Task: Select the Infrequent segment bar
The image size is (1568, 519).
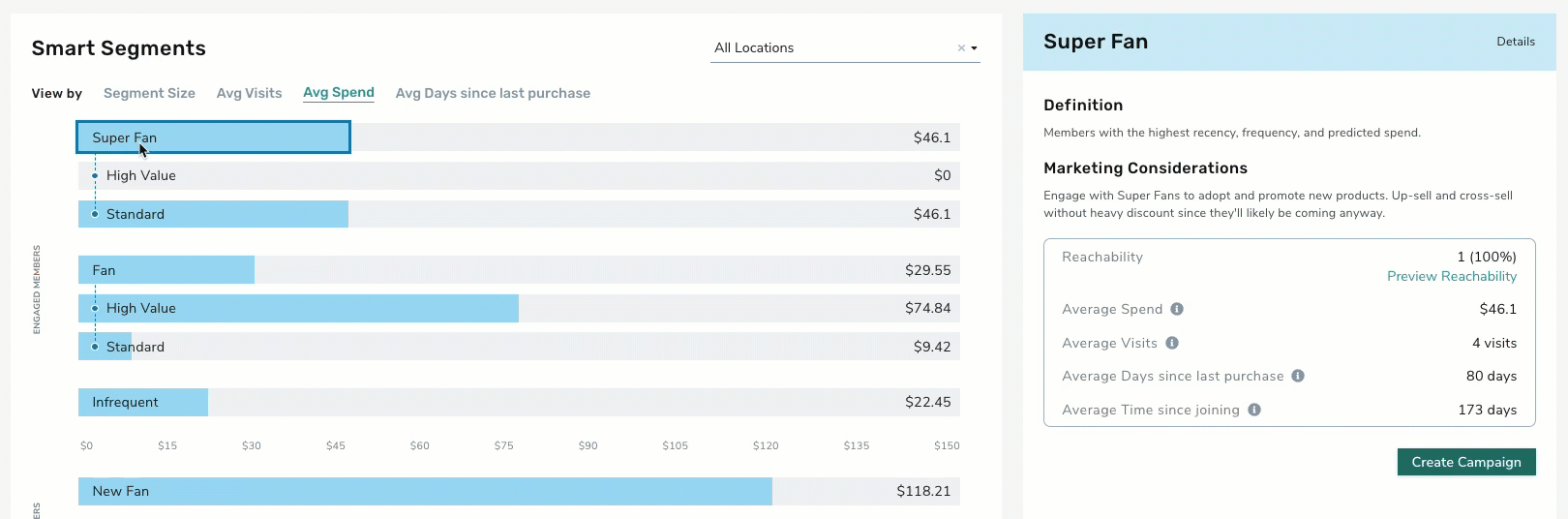Action: point(519,402)
